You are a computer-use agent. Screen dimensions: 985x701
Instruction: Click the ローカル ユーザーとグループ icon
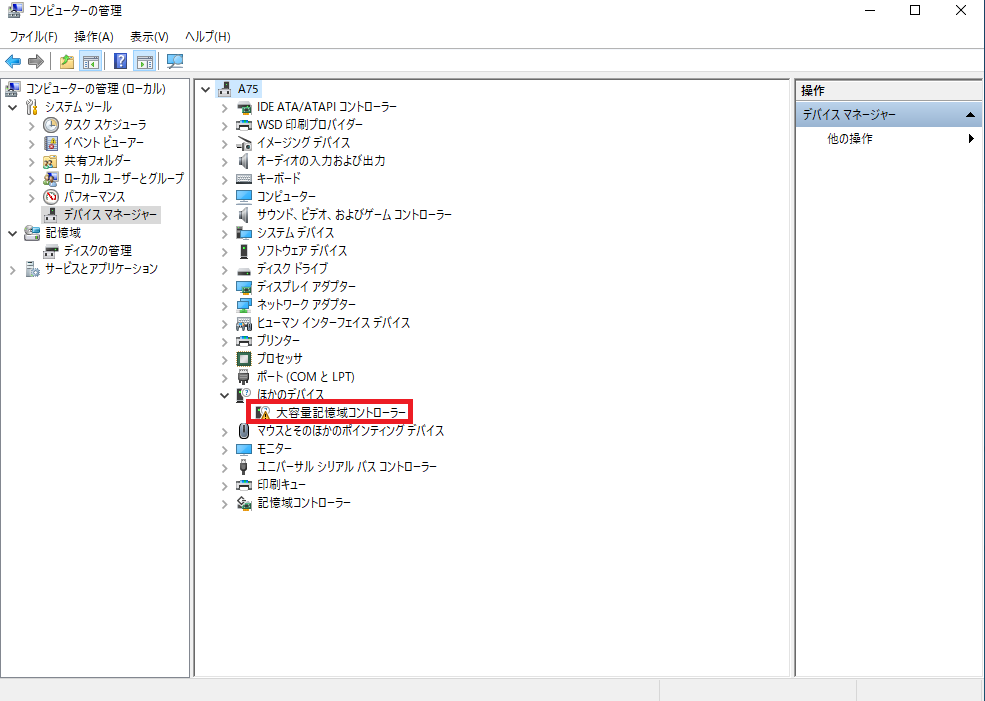point(50,179)
